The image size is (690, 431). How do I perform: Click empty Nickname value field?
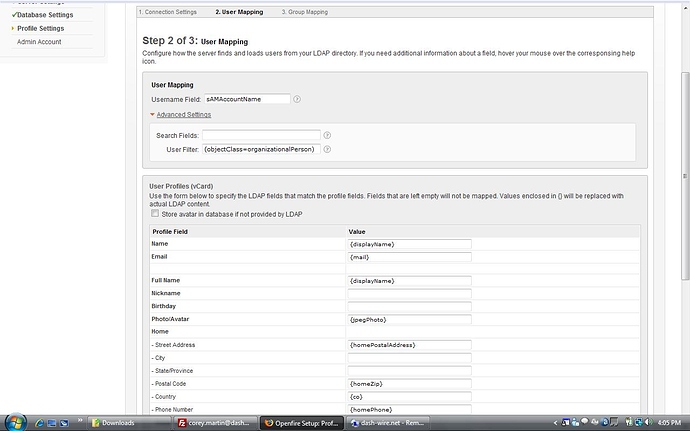point(409,293)
